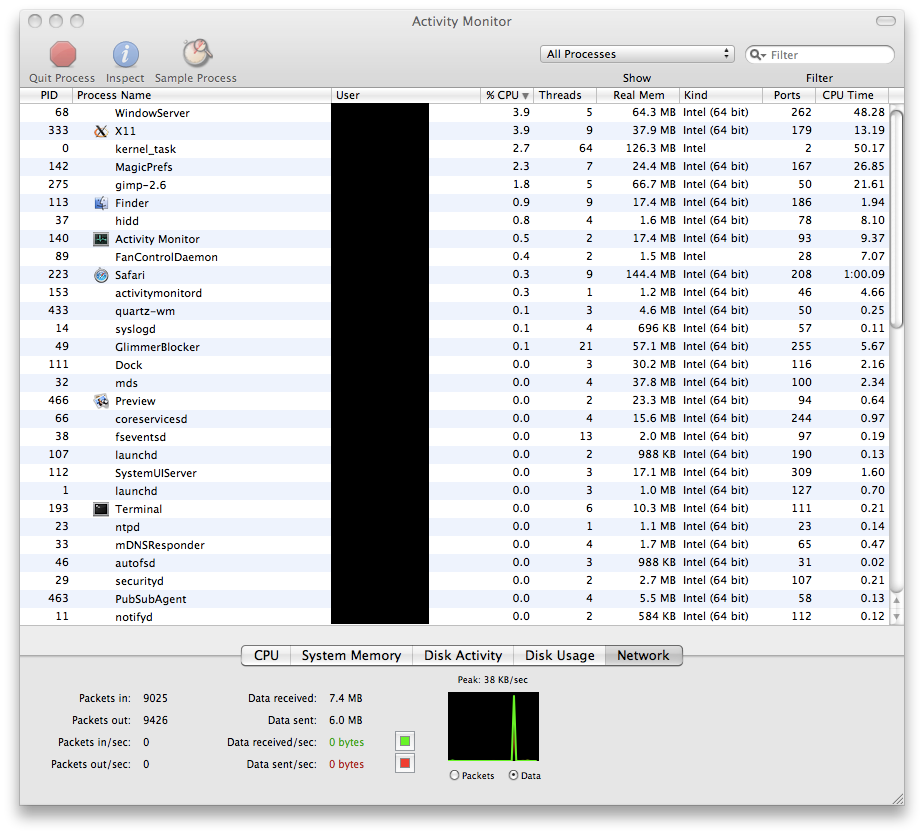
Task: Open the All Processes dropdown
Action: (x=637, y=54)
